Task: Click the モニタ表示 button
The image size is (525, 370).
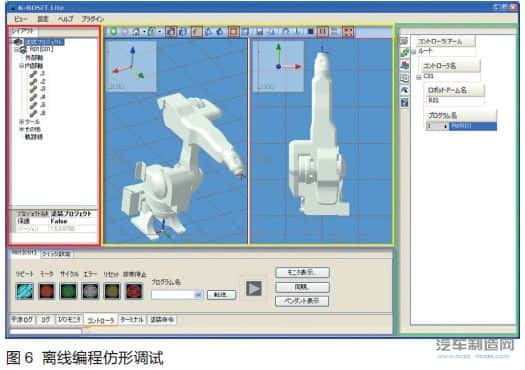Action: [302, 272]
